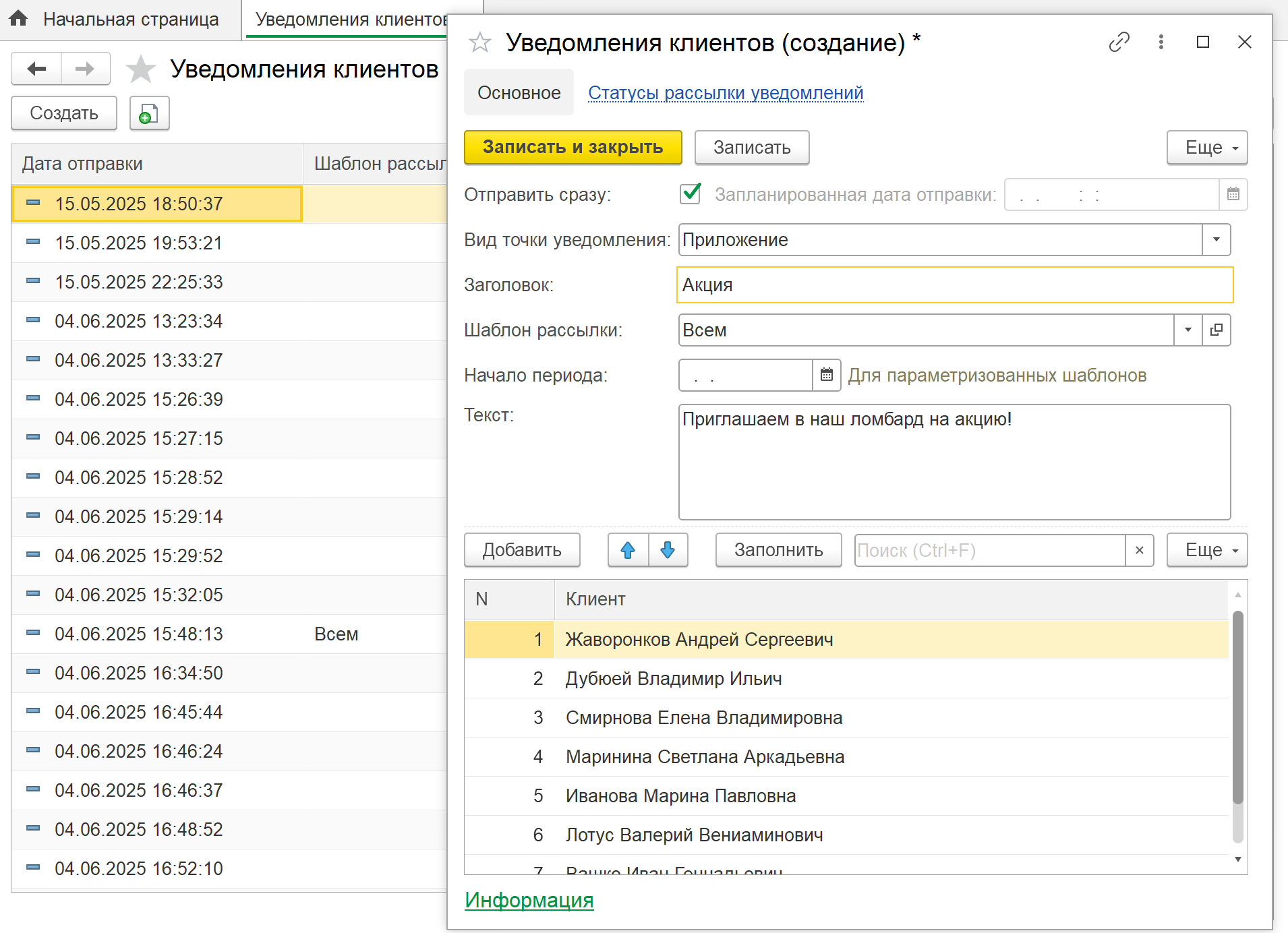Select the Основное section tab

(519, 92)
